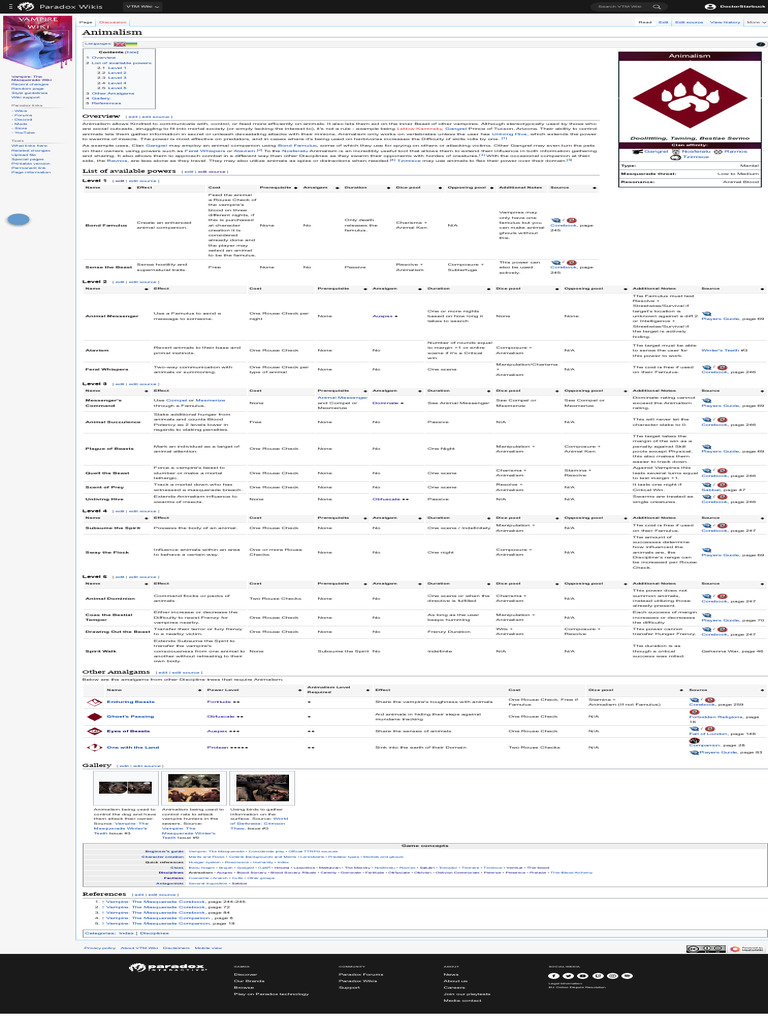Screen dimensions: 768x1024
Task: Select the UK flag language icon
Action: click(x=120, y=44)
